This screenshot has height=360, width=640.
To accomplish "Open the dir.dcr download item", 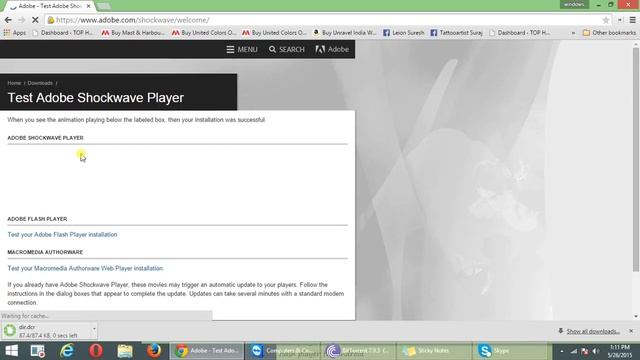I will (45, 331).
